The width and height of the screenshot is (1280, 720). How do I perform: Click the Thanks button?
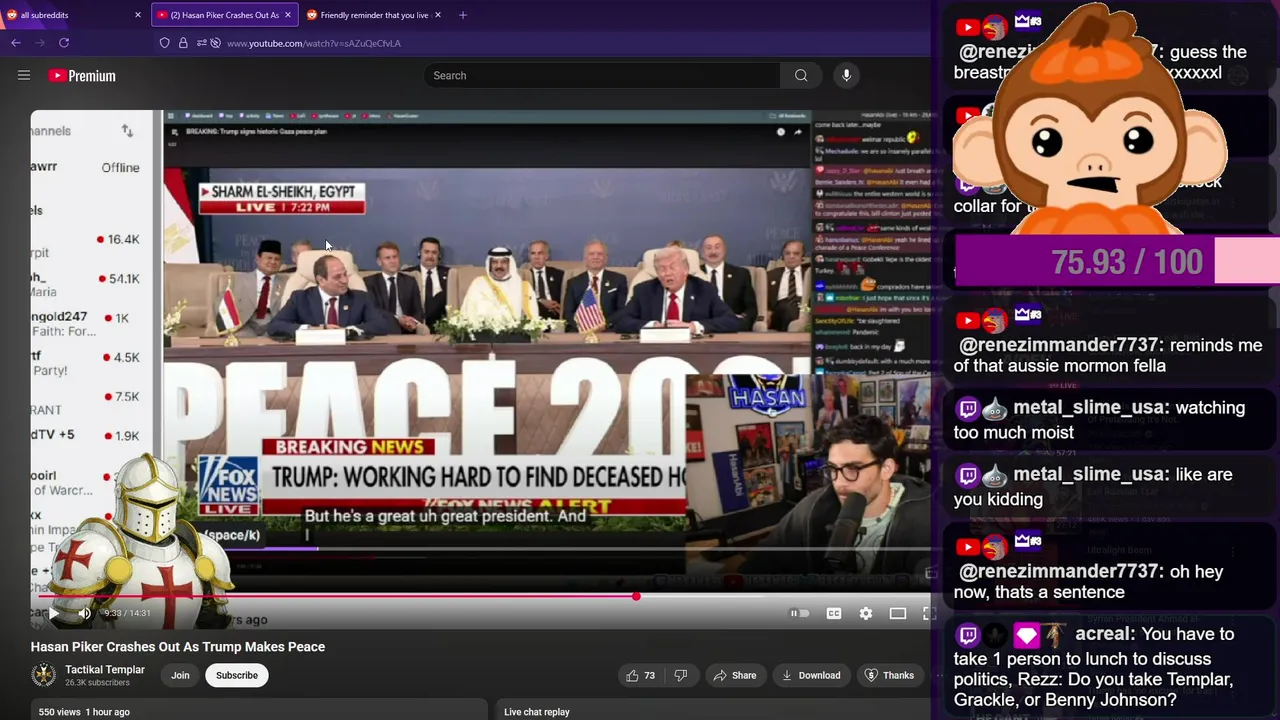tap(889, 675)
